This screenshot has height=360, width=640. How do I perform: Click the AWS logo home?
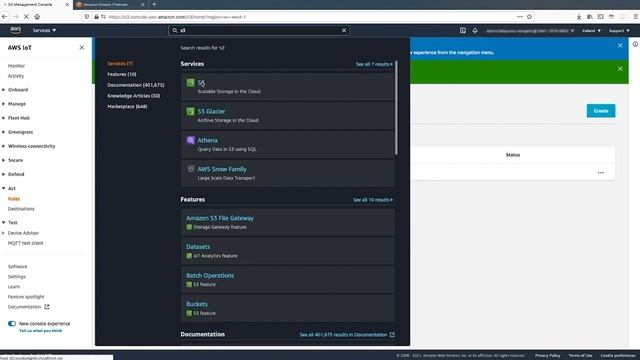pyautogui.click(x=16, y=30)
